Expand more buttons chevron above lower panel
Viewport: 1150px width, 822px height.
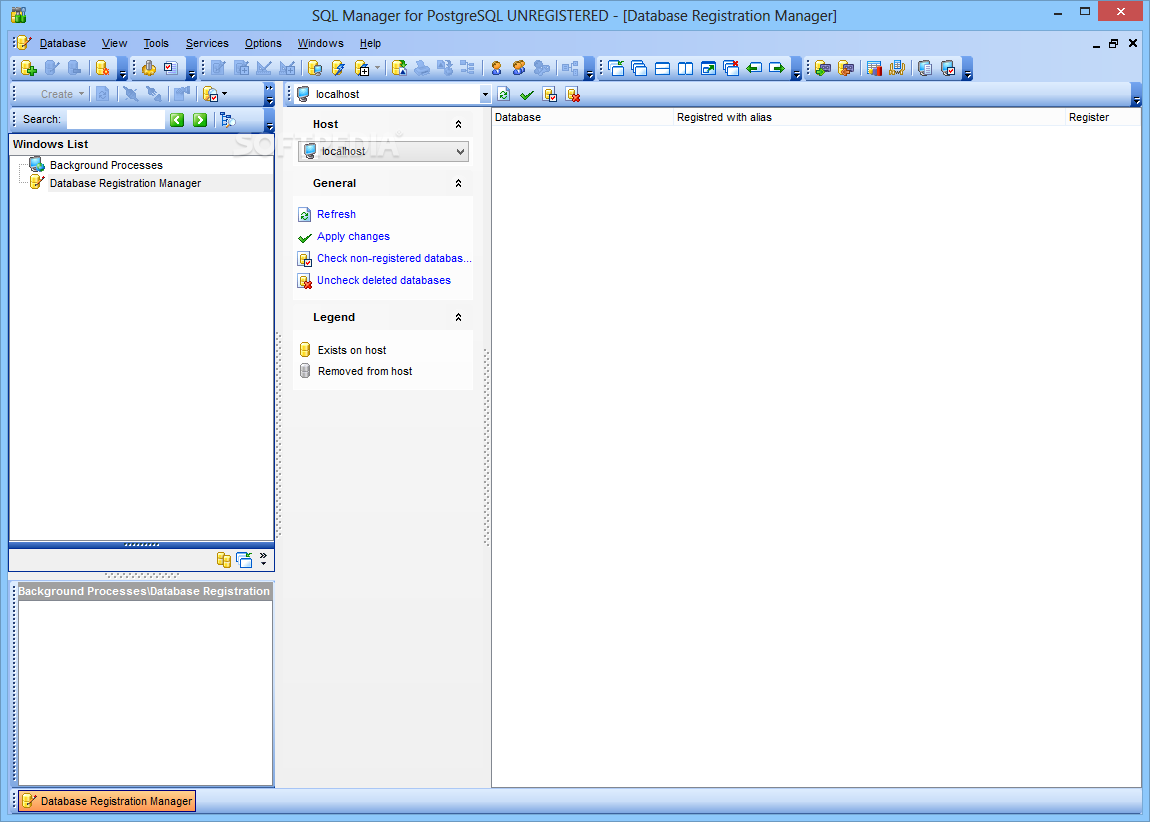pos(263,559)
